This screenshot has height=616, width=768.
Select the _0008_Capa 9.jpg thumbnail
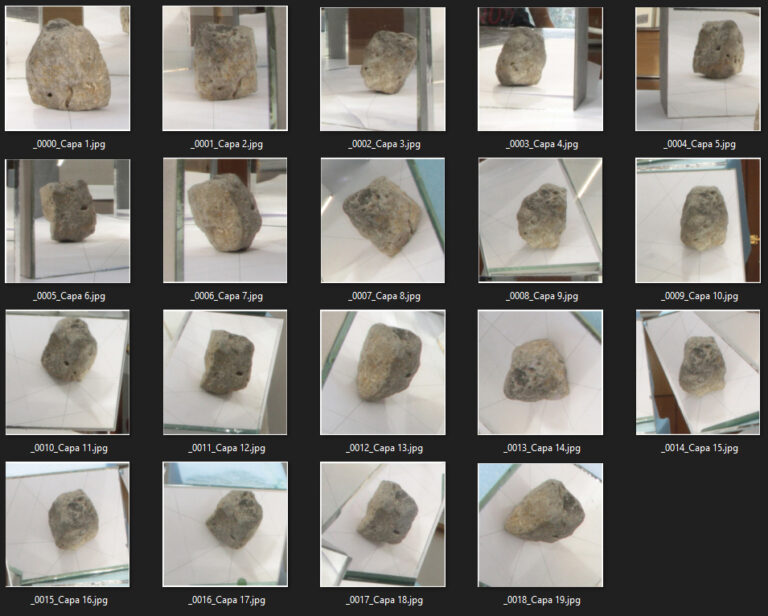541,220
